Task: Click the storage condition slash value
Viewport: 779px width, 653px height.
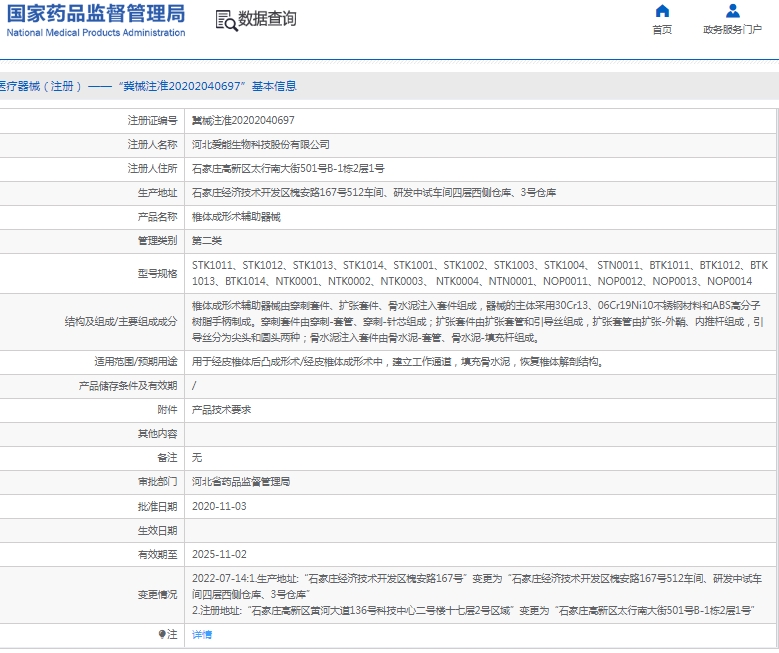Action: point(194,386)
